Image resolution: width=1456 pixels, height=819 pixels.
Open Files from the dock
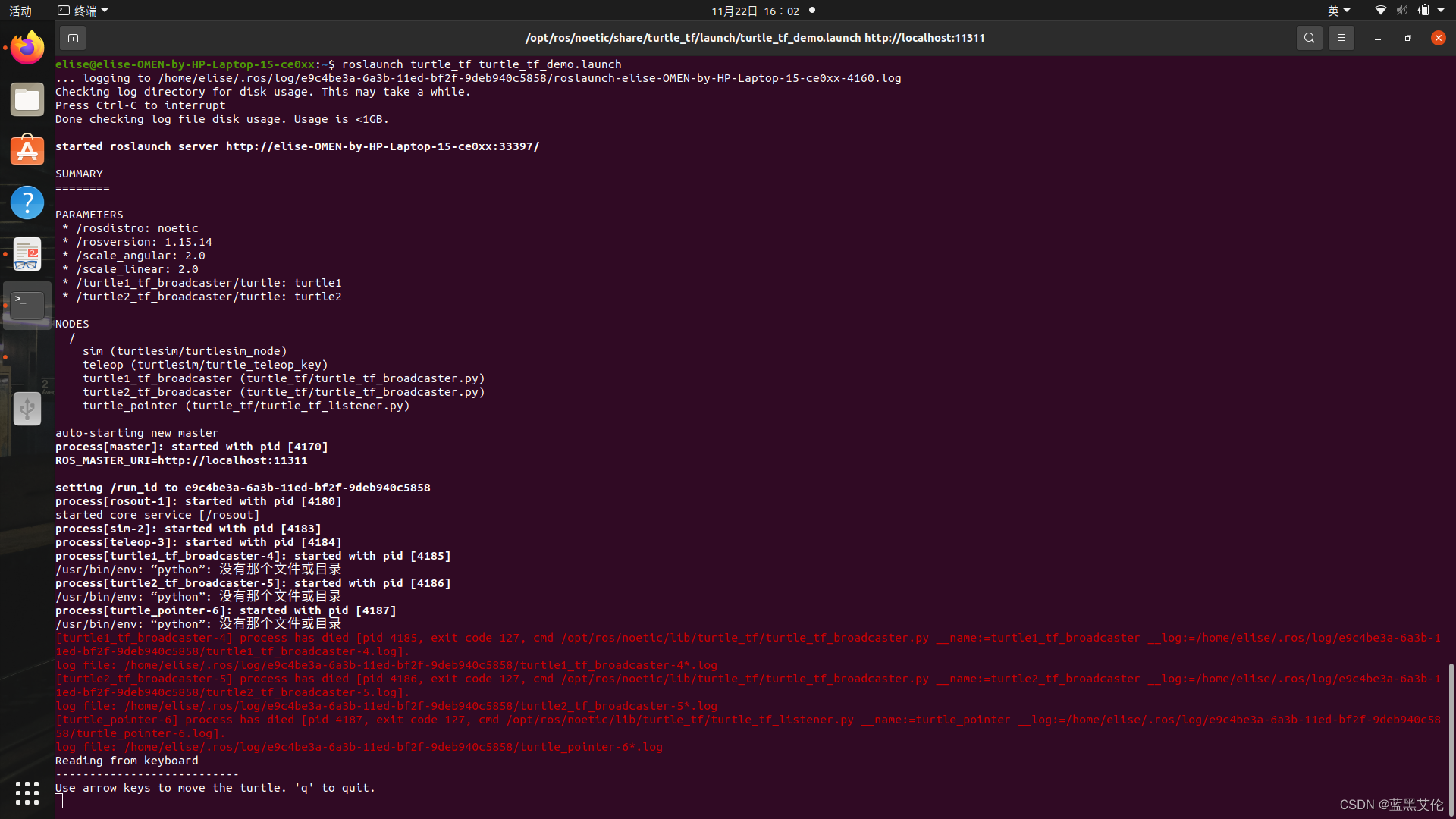tap(27, 99)
